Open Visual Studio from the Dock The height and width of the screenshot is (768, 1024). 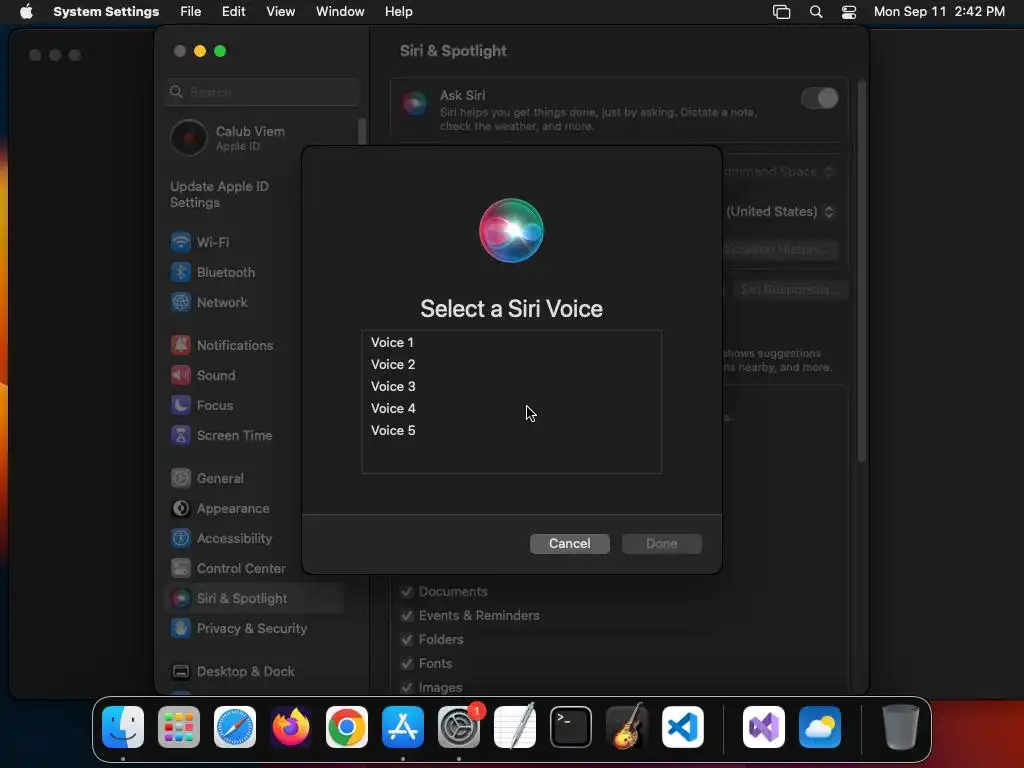pos(764,727)
